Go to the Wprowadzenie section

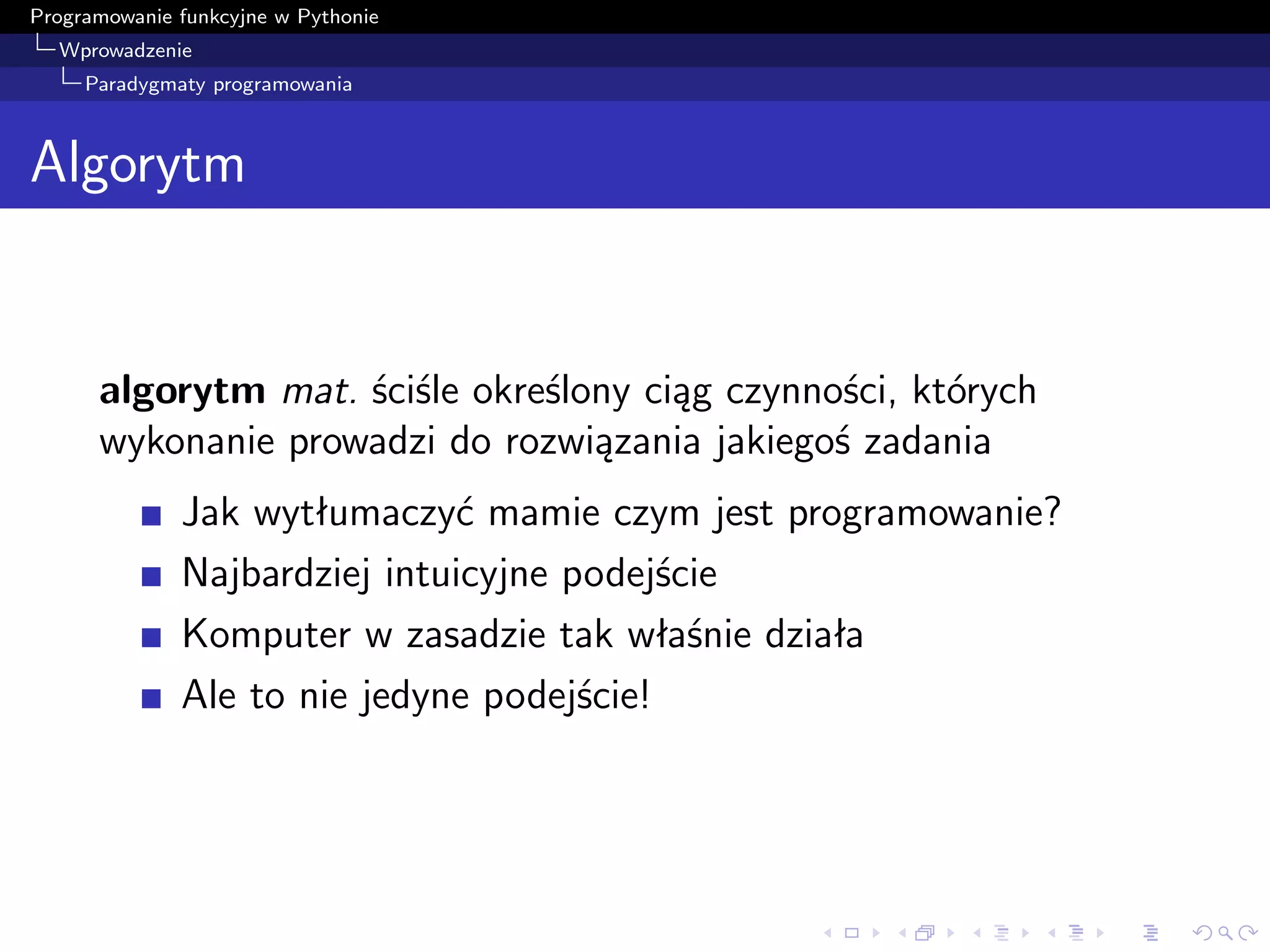click(125, 50)
